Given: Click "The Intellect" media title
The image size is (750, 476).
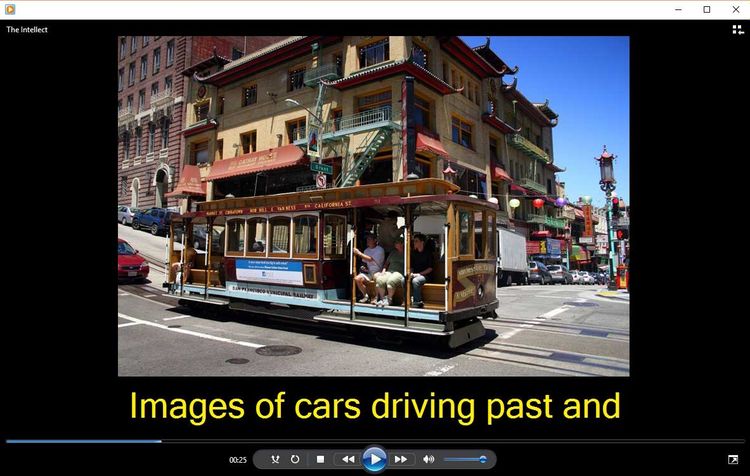Looking at the screenshot, I should tap(27, 30).
